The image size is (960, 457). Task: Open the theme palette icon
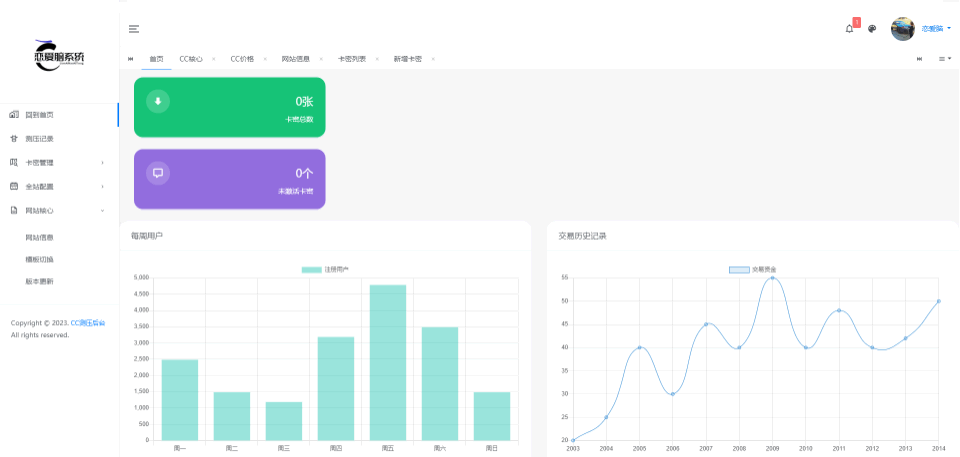[x=872, y=29]
